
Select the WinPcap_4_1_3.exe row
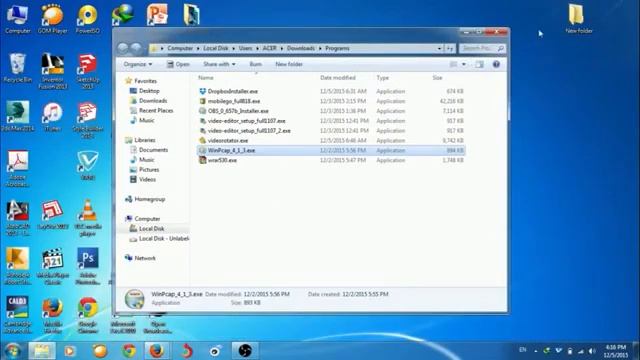tap(331, 150)
